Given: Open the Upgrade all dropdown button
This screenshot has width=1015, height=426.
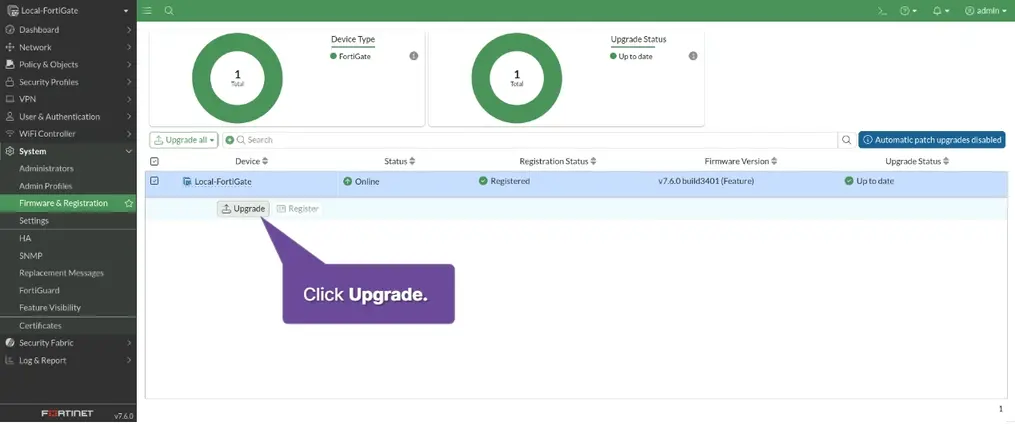Looking at the screenshot, I should click(x=184, y=140).
